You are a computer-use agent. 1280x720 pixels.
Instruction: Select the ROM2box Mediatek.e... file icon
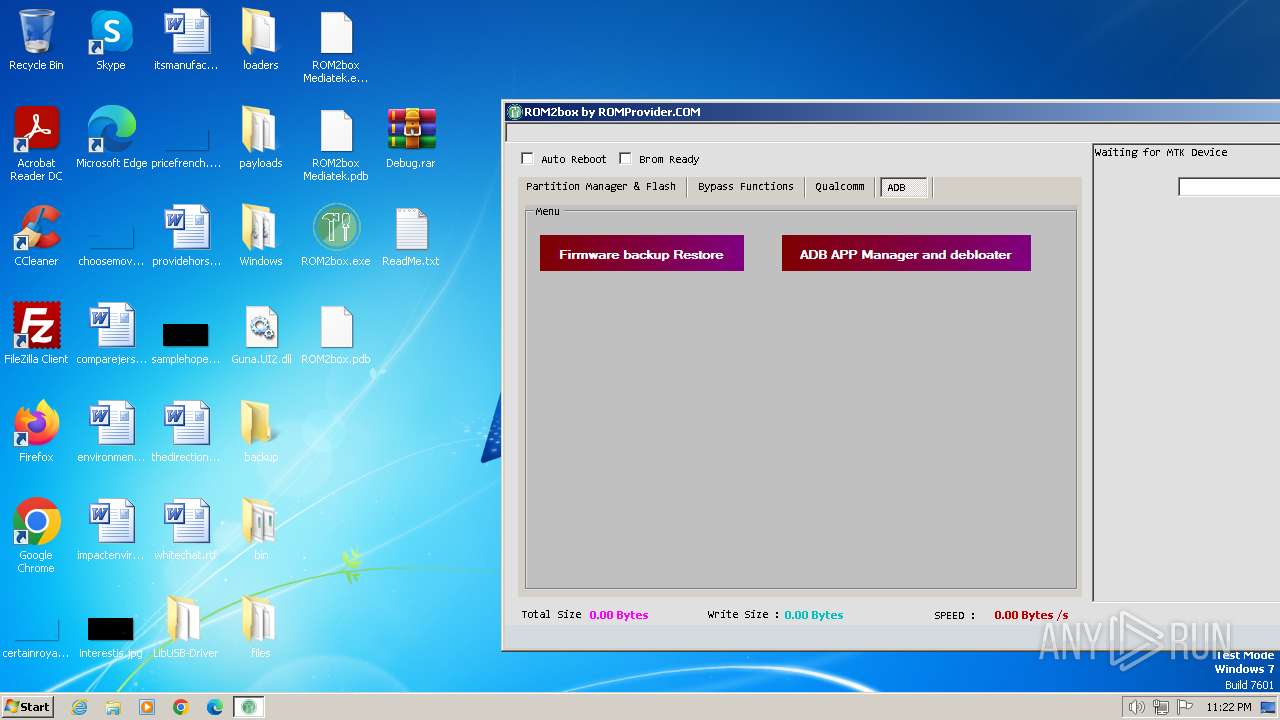tap(336, 46)
